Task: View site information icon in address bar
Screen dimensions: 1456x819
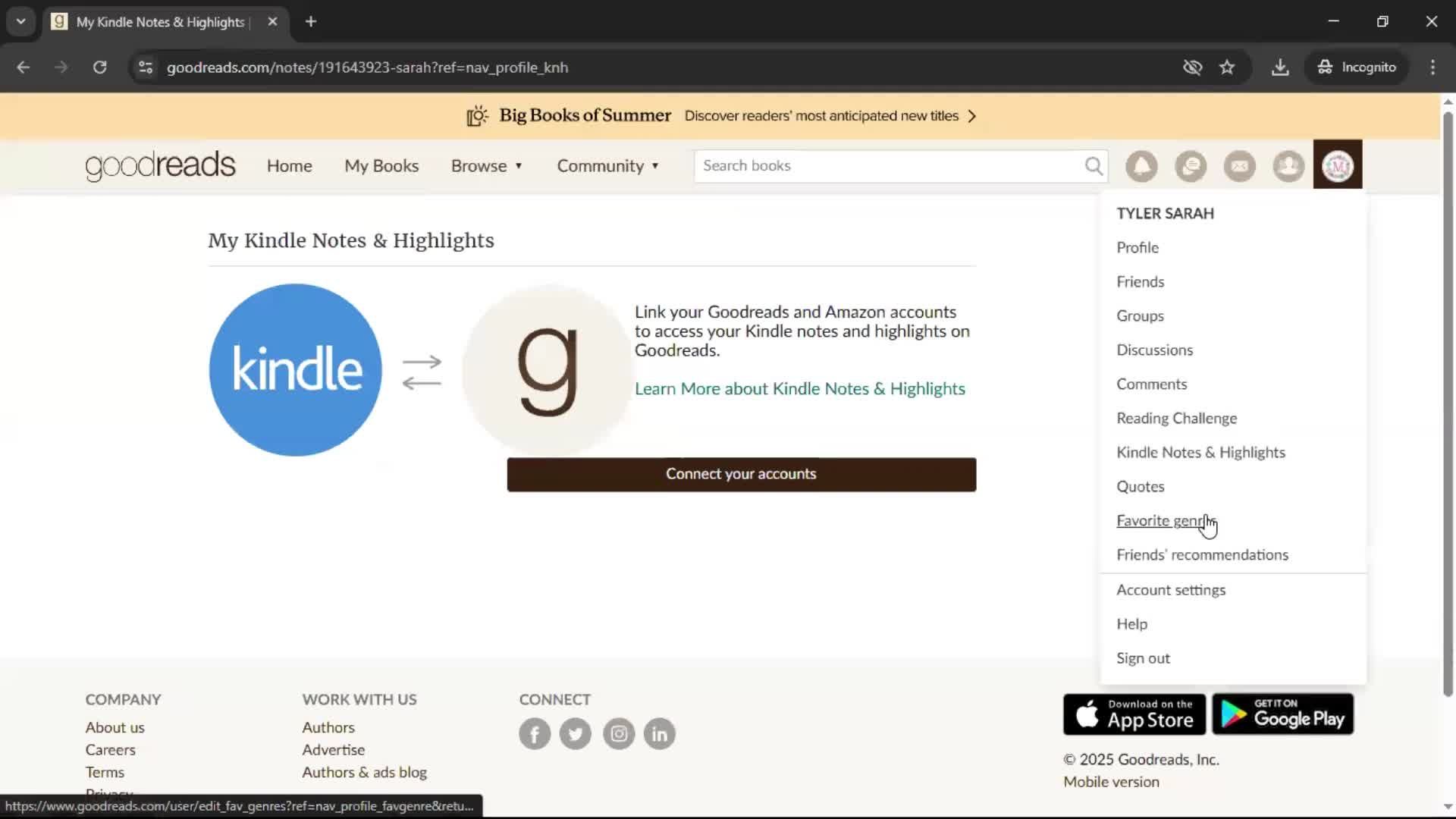Action: [x=146, y=67]
